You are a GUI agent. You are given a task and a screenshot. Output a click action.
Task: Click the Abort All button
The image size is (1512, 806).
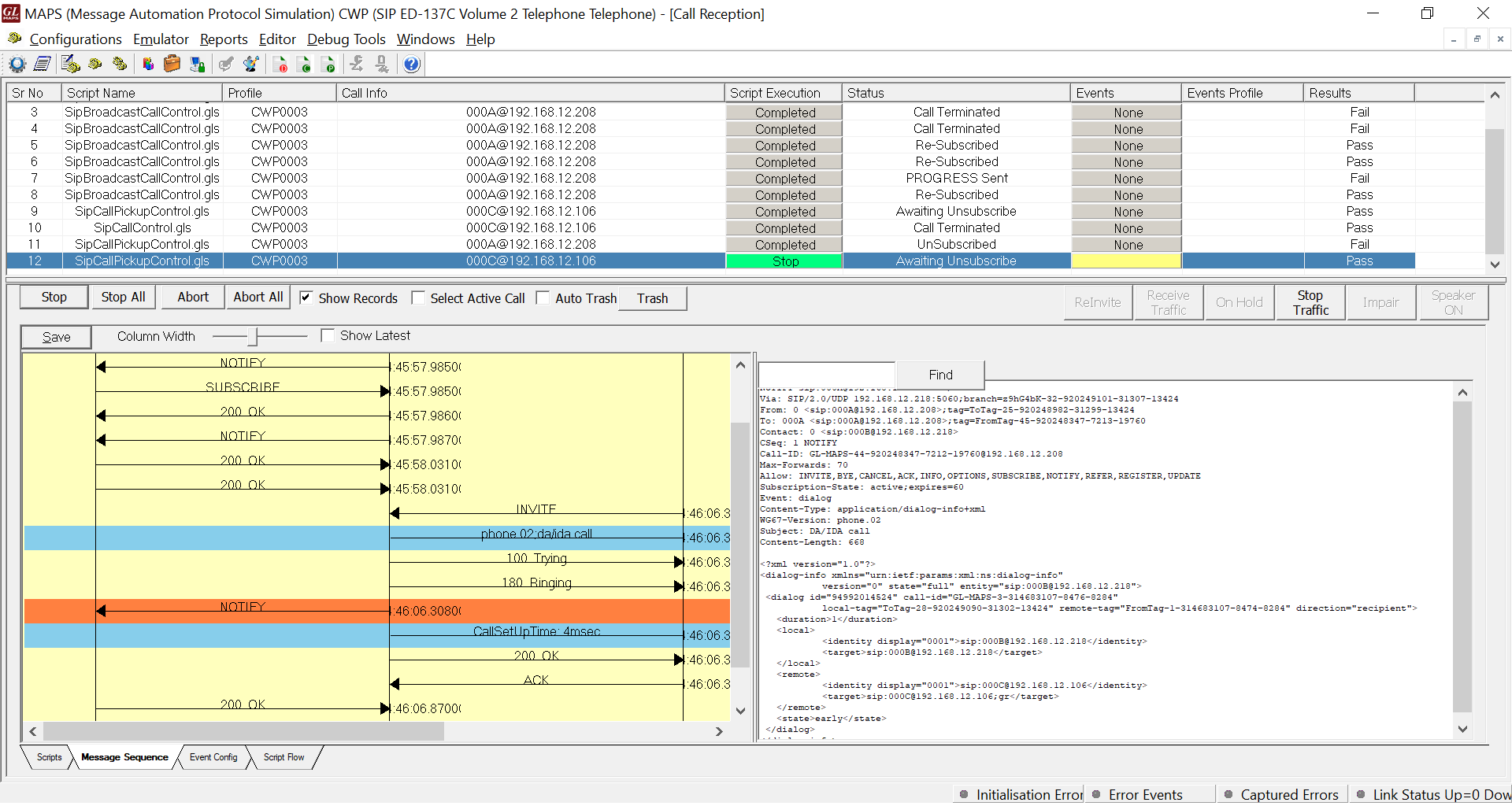pos(258,297)
